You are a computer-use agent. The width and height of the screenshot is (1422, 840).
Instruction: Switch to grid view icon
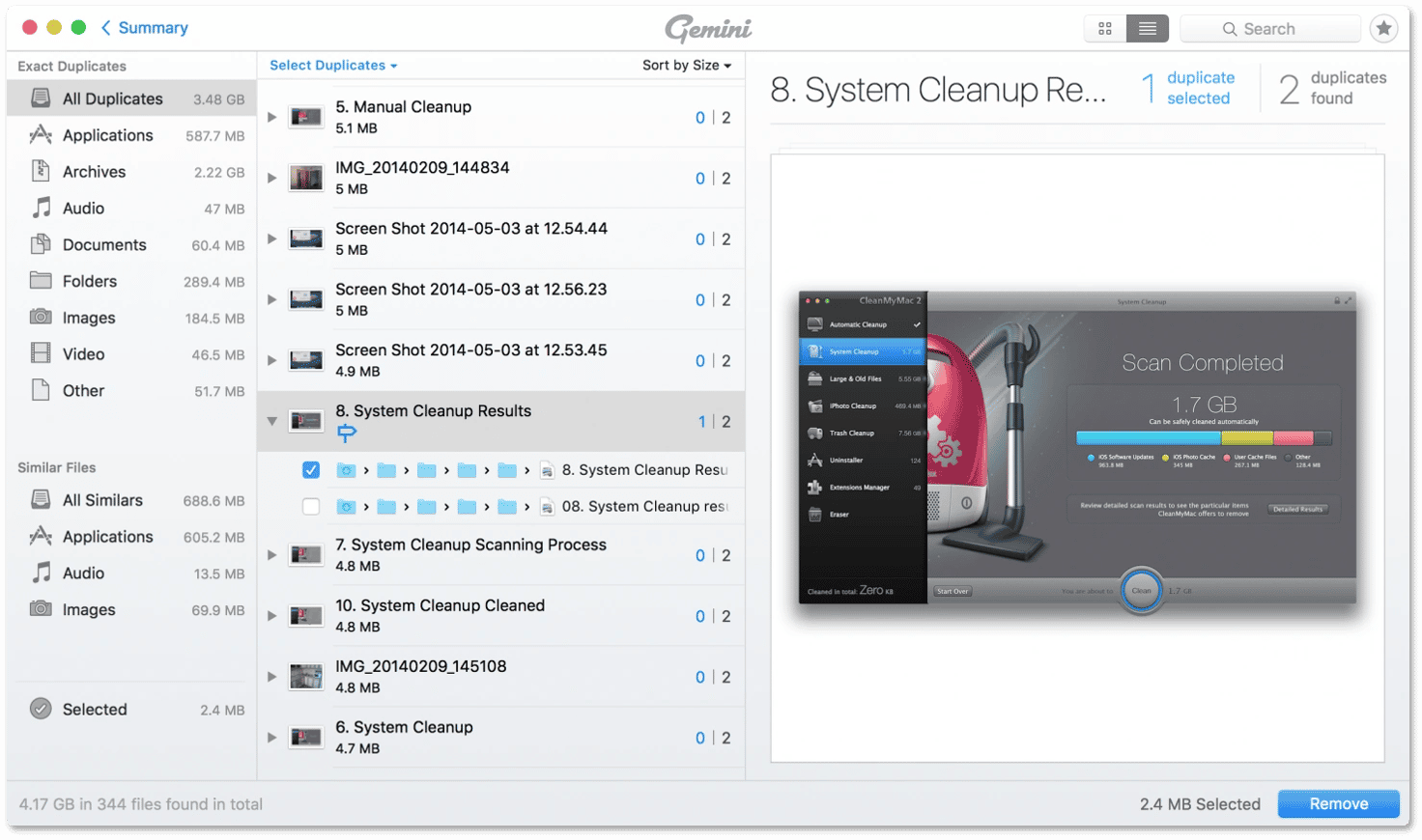click(1105, 29)
